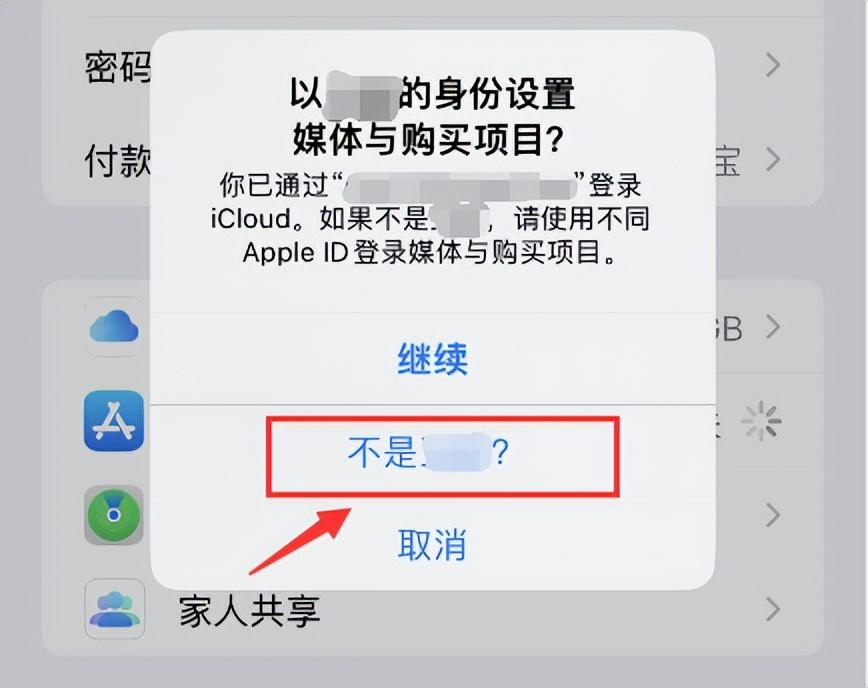Expand the Find My row chevron

[773, 515]
